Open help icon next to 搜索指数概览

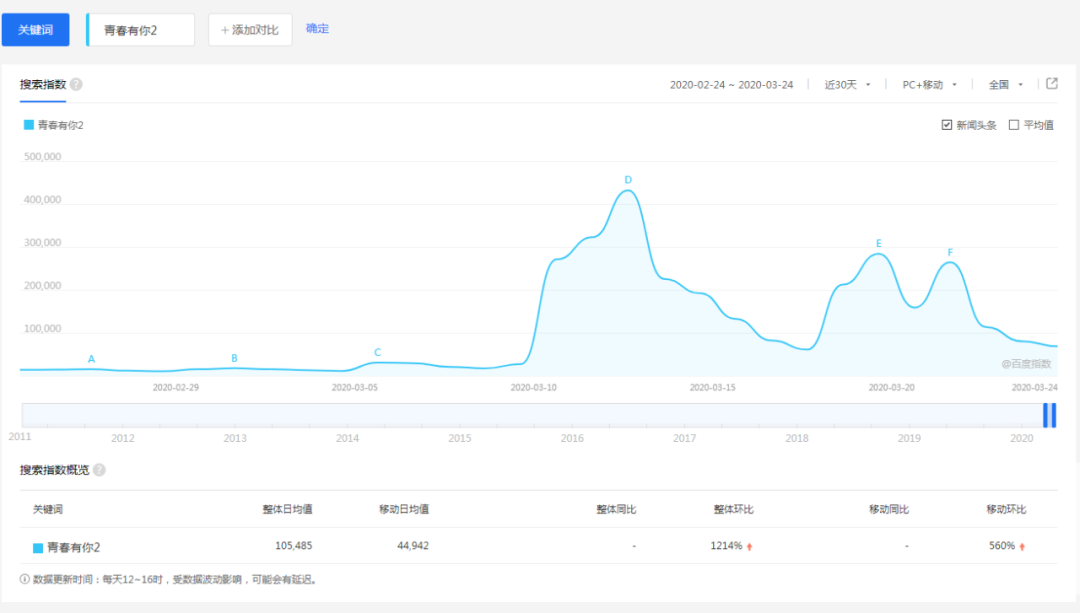click(x=99, y=470)
